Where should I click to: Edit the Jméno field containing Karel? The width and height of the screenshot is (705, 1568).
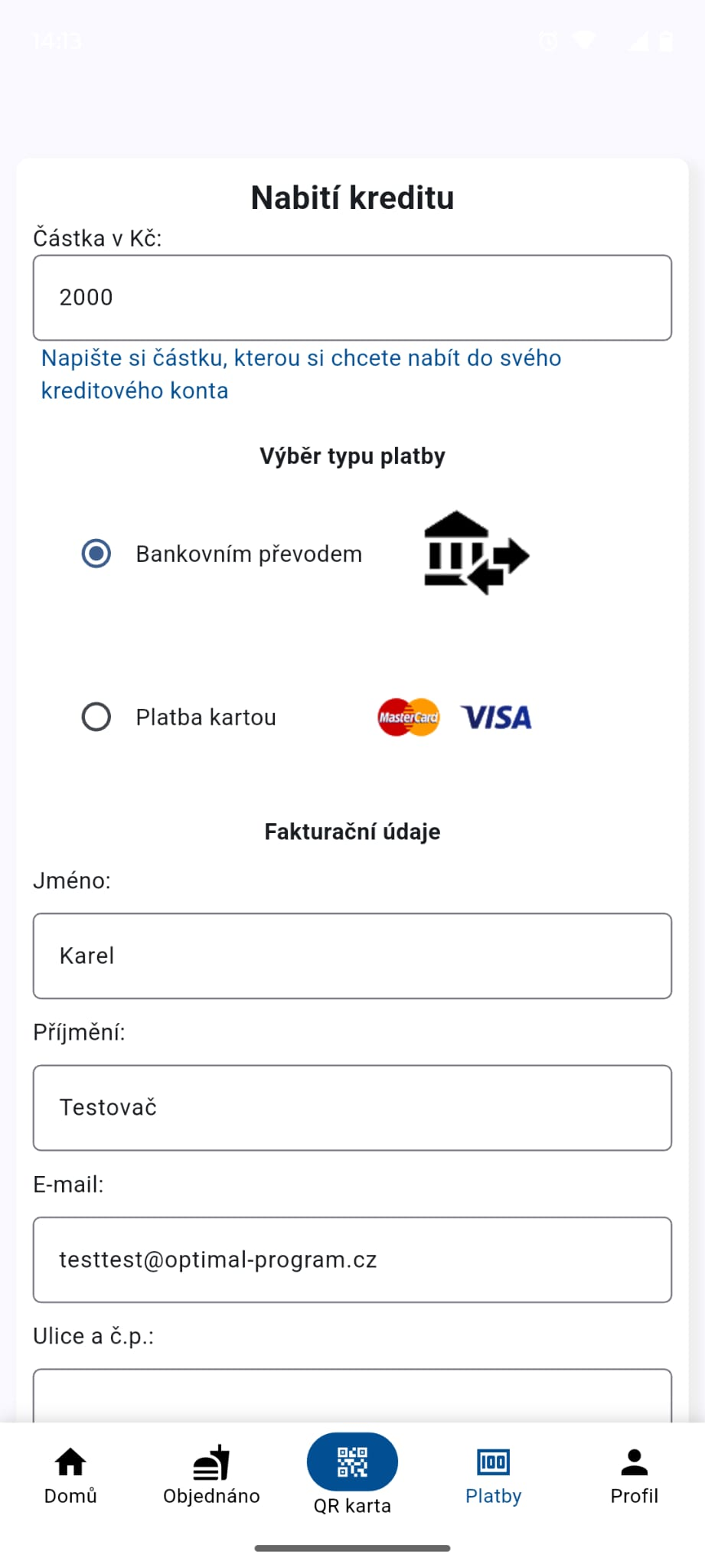pyautogui.click(x=352, y=955)
